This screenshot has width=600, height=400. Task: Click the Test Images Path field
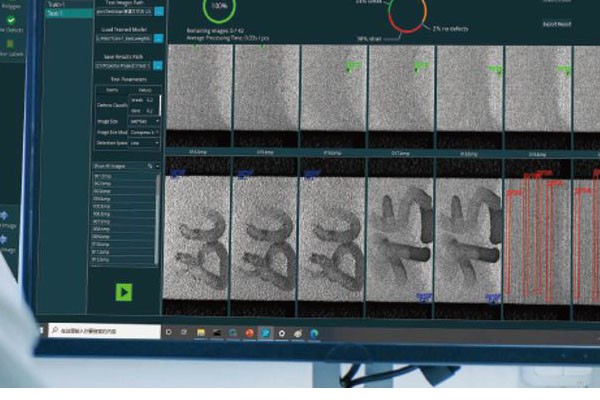124,12
